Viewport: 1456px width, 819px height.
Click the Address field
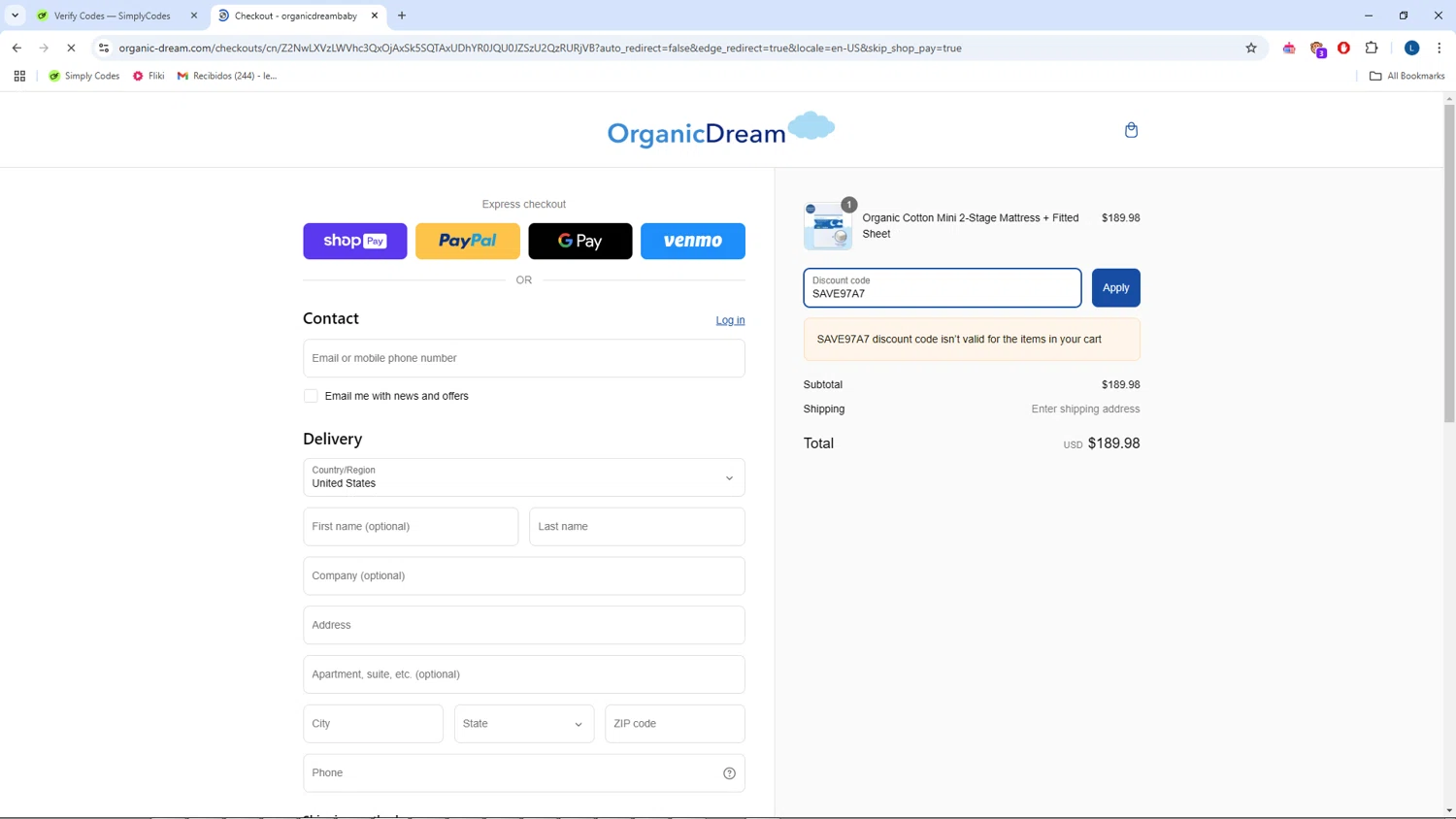(524, 625)
